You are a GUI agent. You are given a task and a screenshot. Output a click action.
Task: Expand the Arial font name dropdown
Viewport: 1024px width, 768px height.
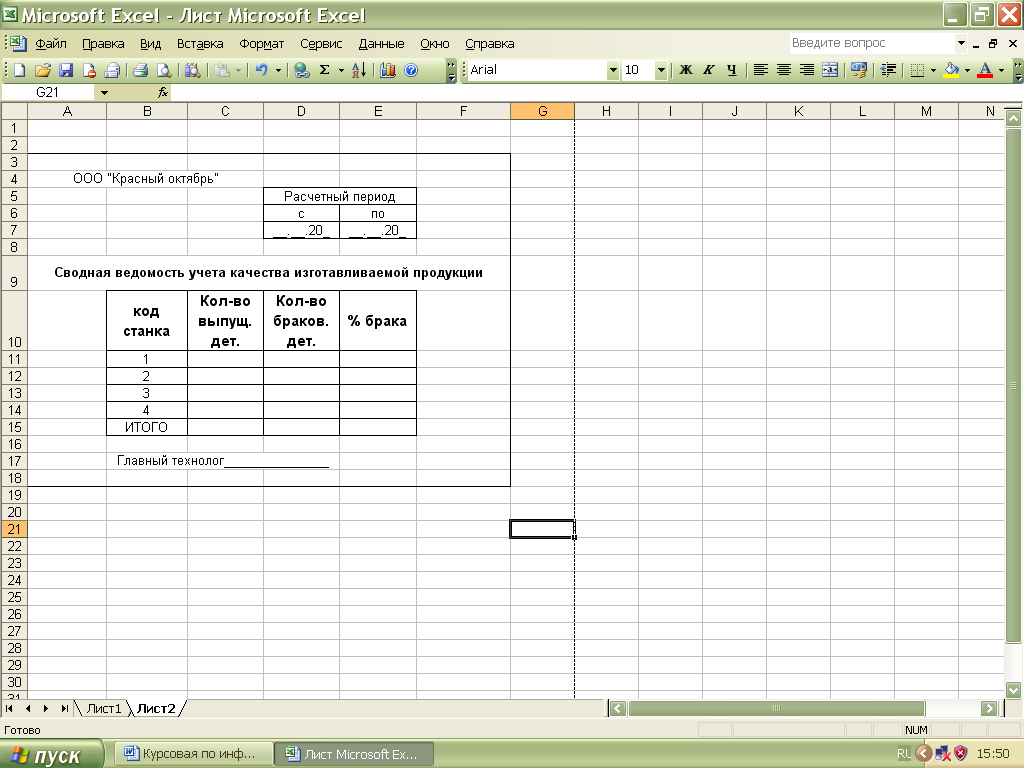(613, 70)
